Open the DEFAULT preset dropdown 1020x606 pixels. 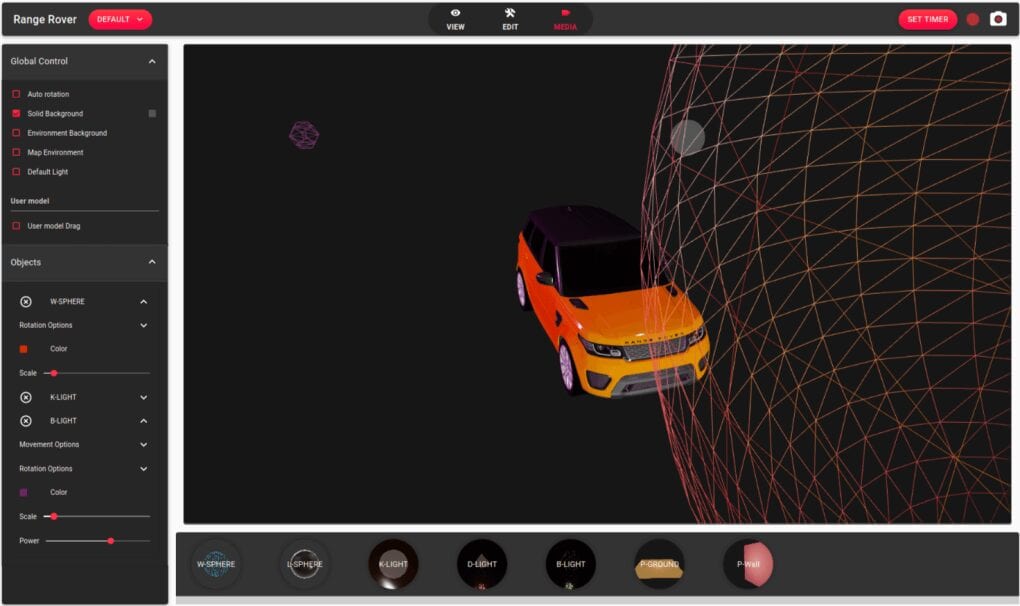[x=120, y=20]
